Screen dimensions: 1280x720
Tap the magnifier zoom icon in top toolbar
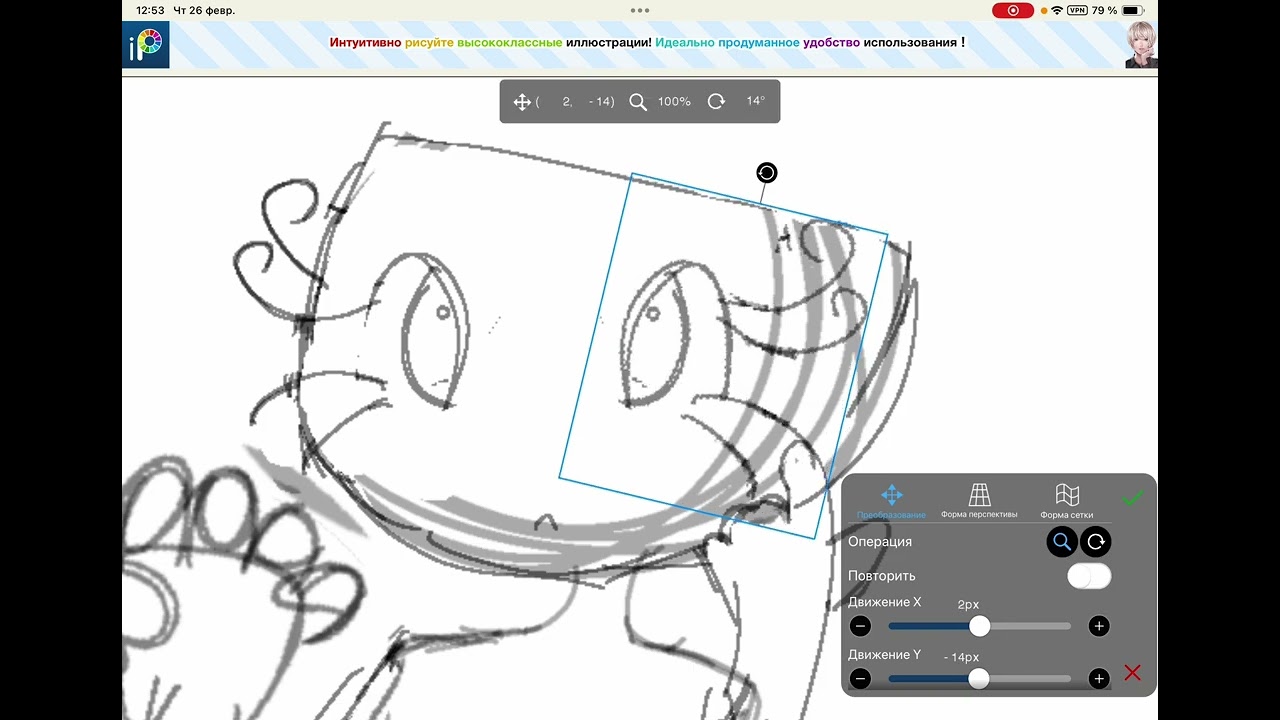638,102
